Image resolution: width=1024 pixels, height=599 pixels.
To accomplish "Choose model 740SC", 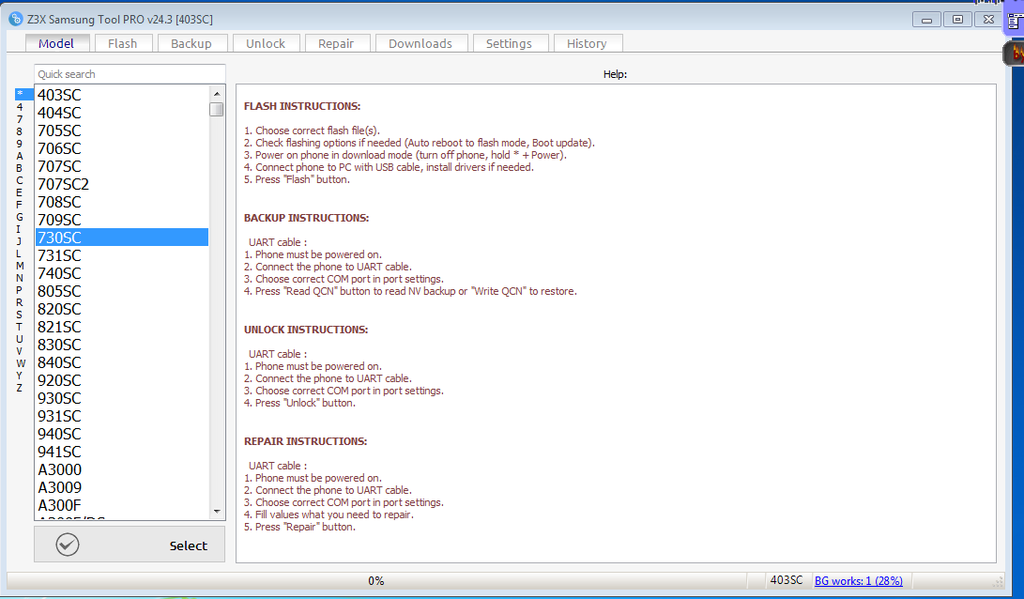I will pos(122,273).
